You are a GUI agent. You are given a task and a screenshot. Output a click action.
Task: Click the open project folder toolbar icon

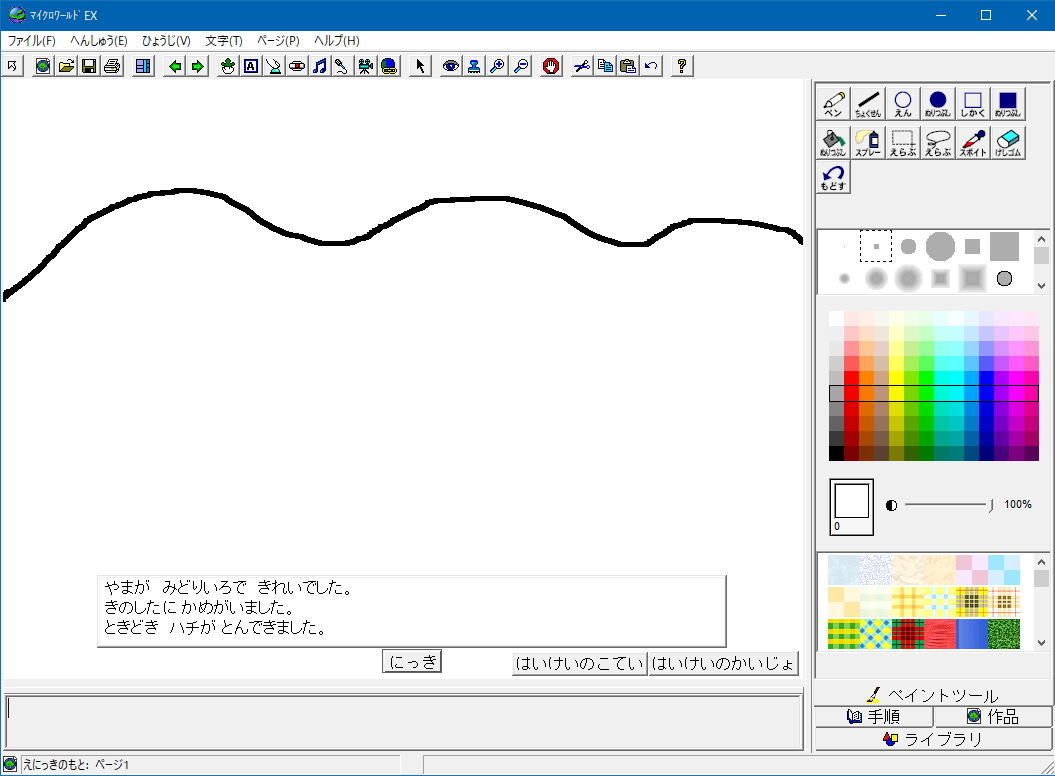click(66, 66)
